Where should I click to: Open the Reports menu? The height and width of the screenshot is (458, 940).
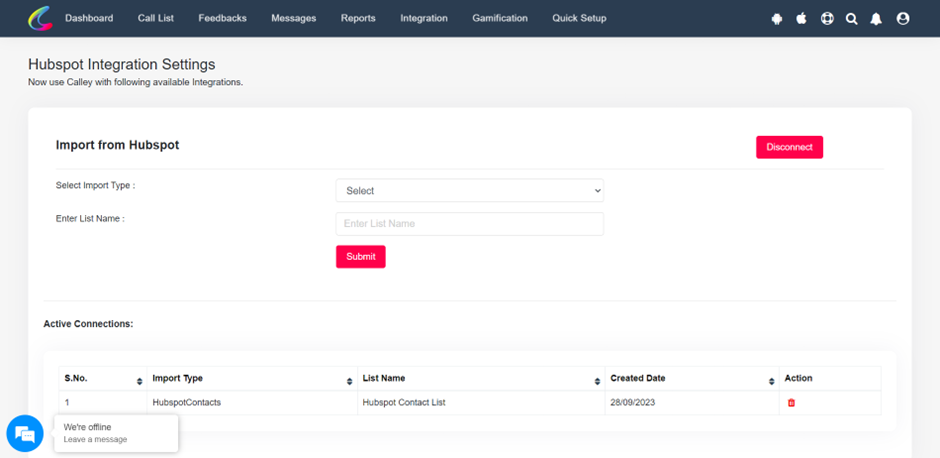tap(358, 19)
